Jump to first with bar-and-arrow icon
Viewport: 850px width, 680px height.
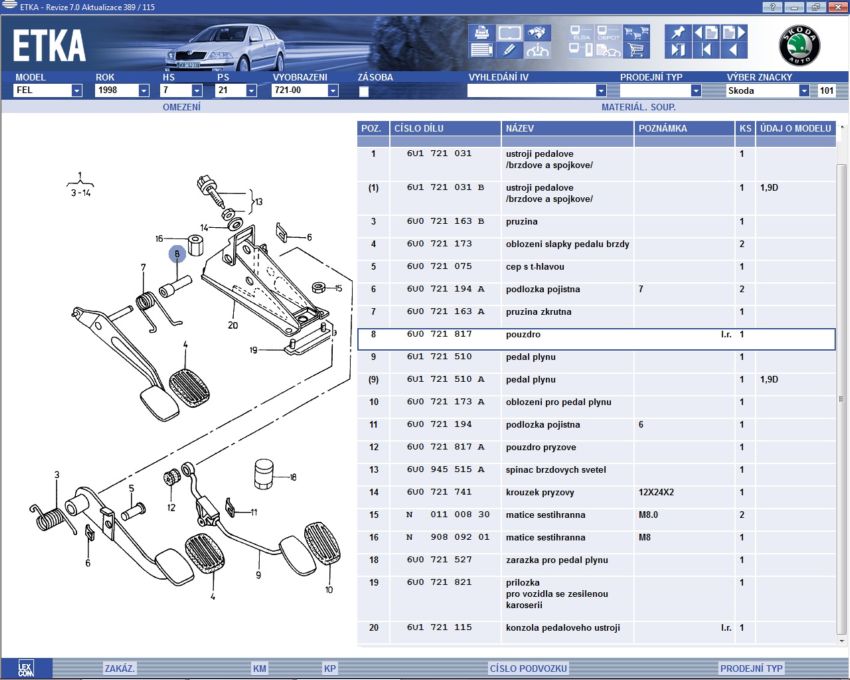click(x=706, y=50)
